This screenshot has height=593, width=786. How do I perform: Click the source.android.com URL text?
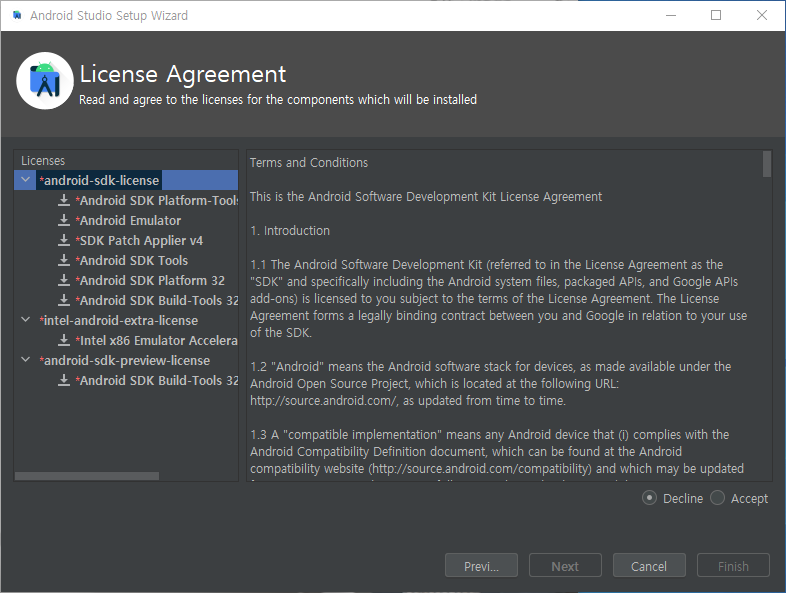pos(324,401)
